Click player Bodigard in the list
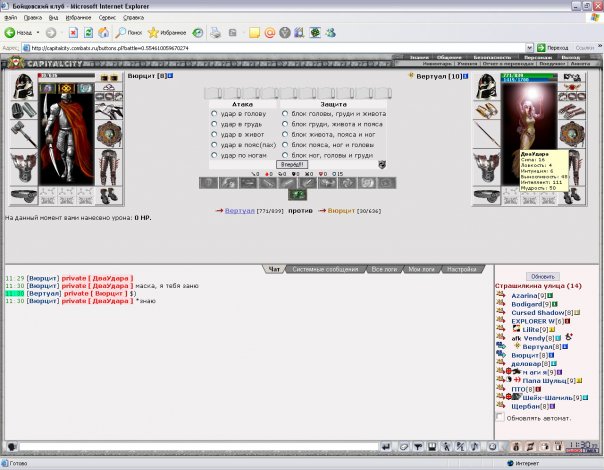The image size is (604, 470). [x=525, y=304]
